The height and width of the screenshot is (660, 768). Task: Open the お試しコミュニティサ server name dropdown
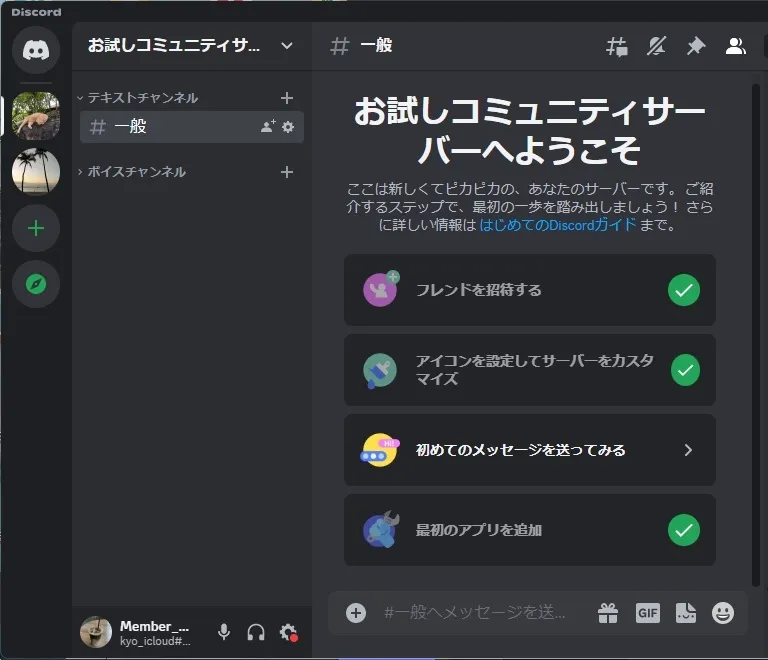pos(191,46)
